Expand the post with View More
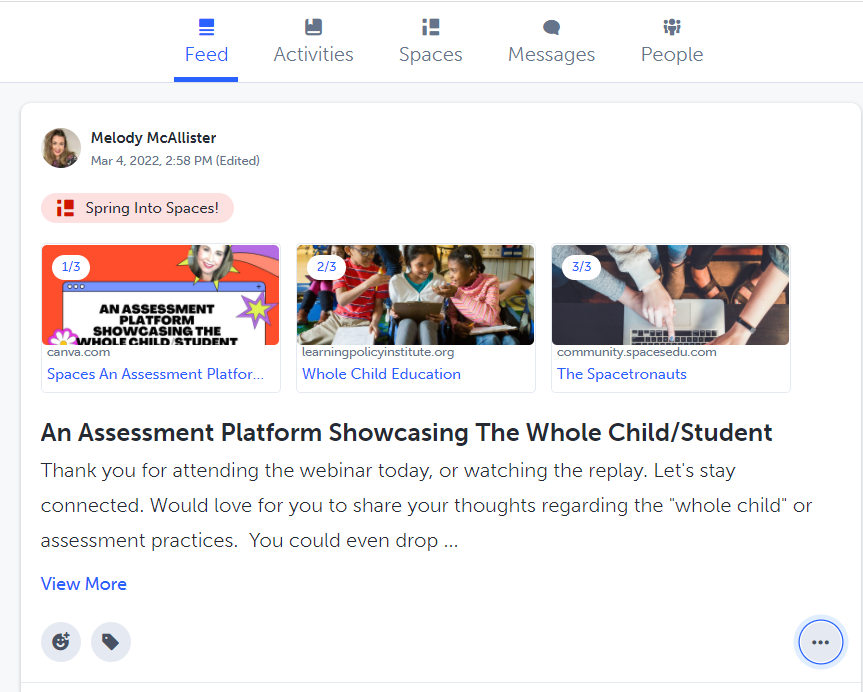 pos(84,584)
